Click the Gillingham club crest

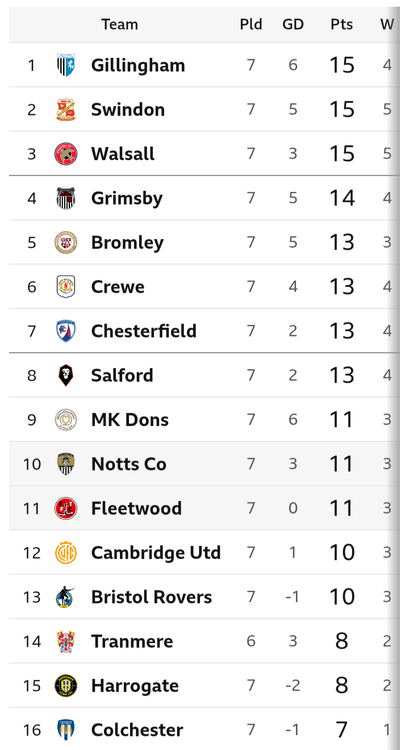pos(66,65)
